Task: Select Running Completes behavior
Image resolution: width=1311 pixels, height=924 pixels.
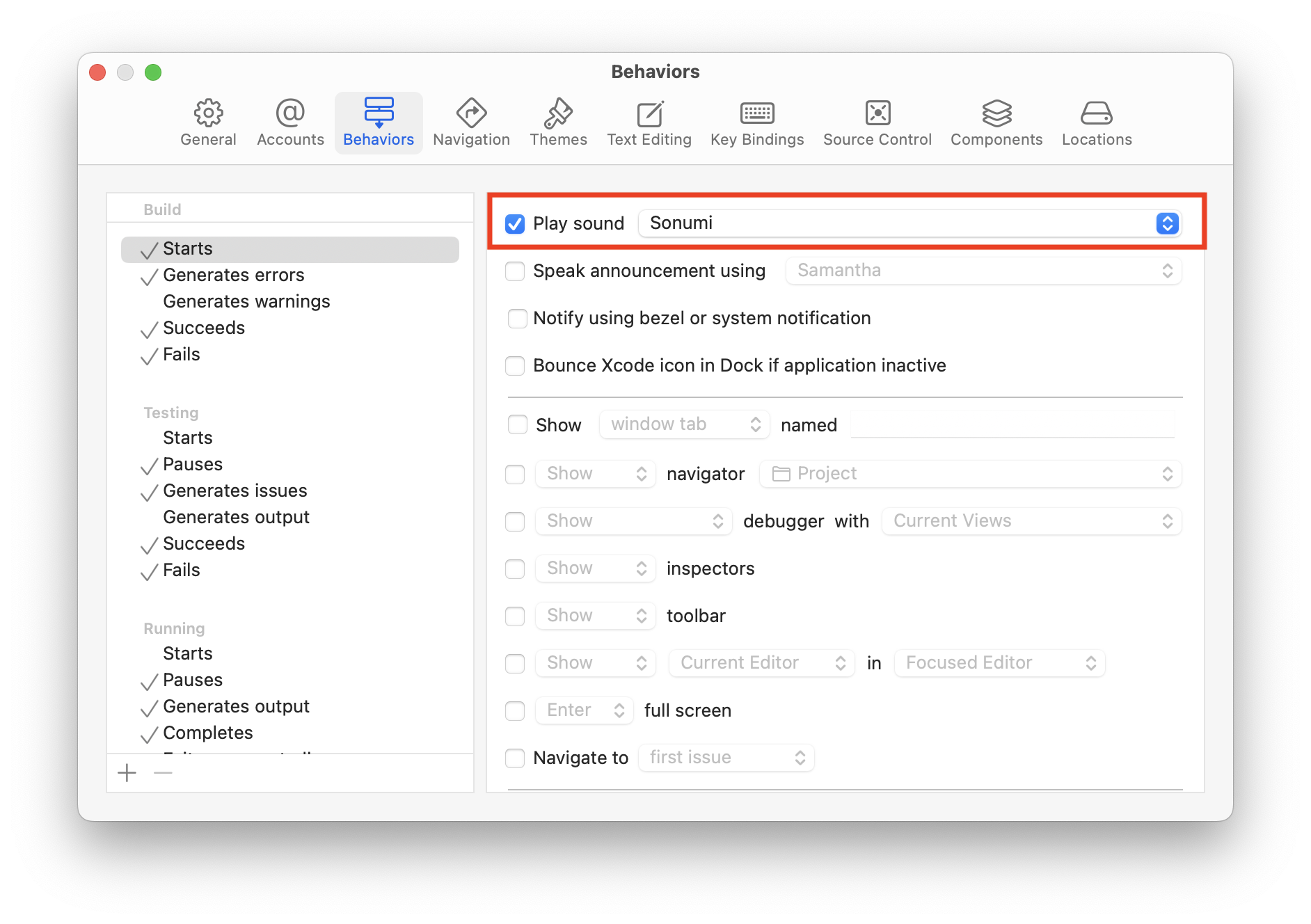Action: [290, 733]
